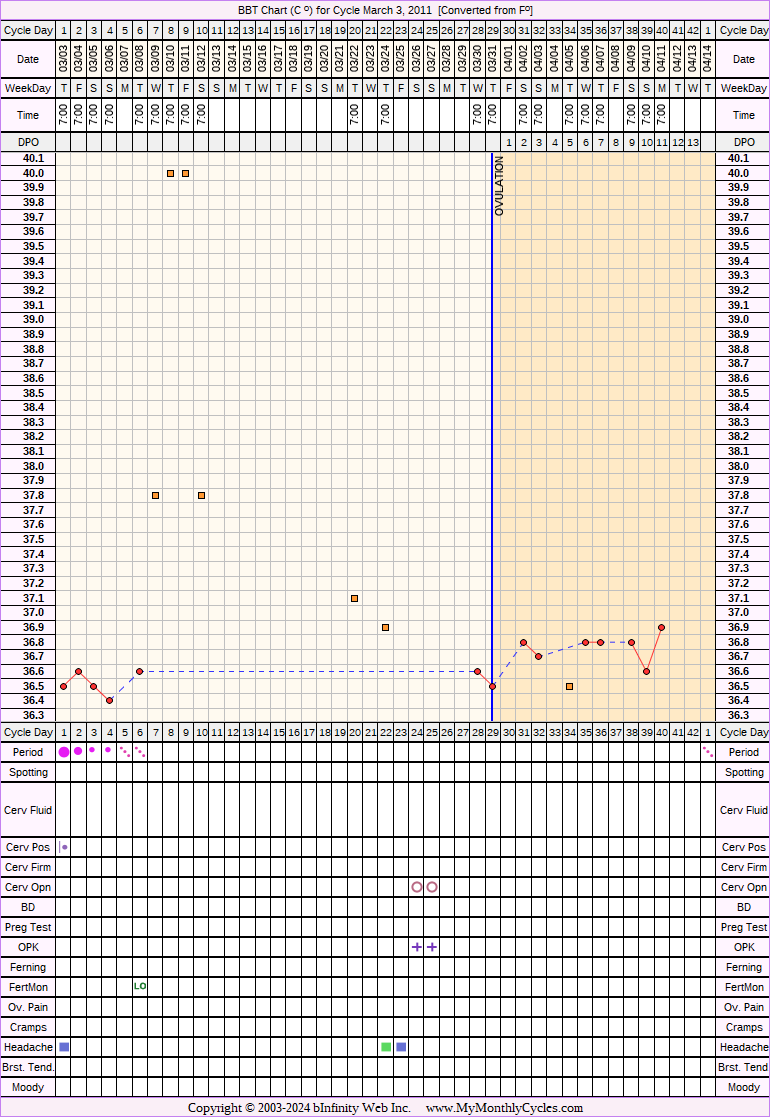Image resolution: width=770 pixels, height=1117 pixels.
Task: Click the green LO FertMon marker
Action: (140, 986)
